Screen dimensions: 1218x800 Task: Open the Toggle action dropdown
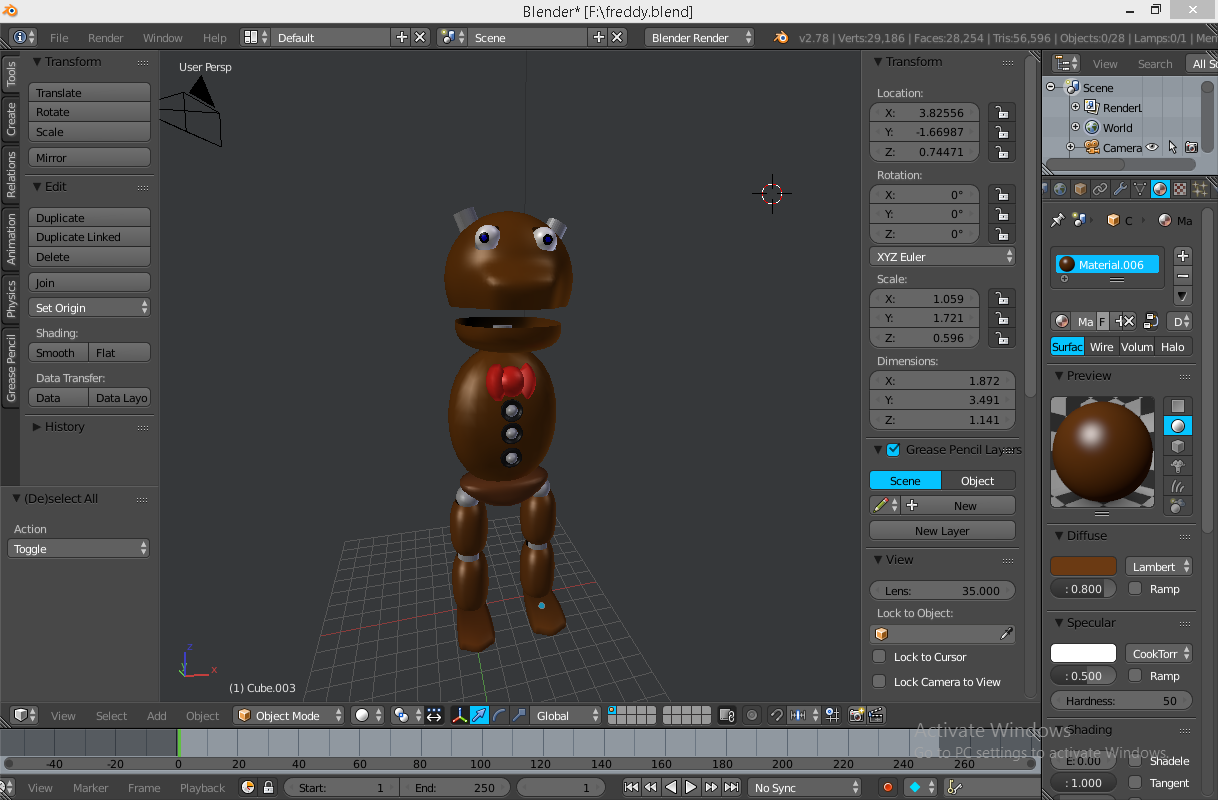coord(79,548)
